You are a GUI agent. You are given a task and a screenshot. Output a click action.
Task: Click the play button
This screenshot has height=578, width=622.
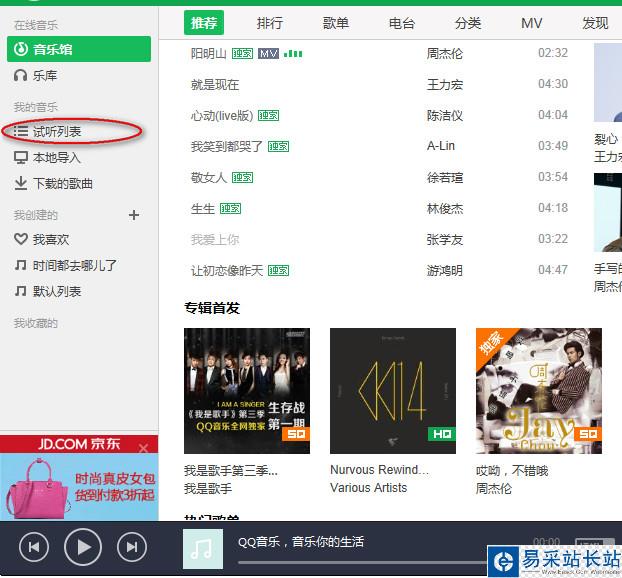pyautogui.click(x=83, y=547)
